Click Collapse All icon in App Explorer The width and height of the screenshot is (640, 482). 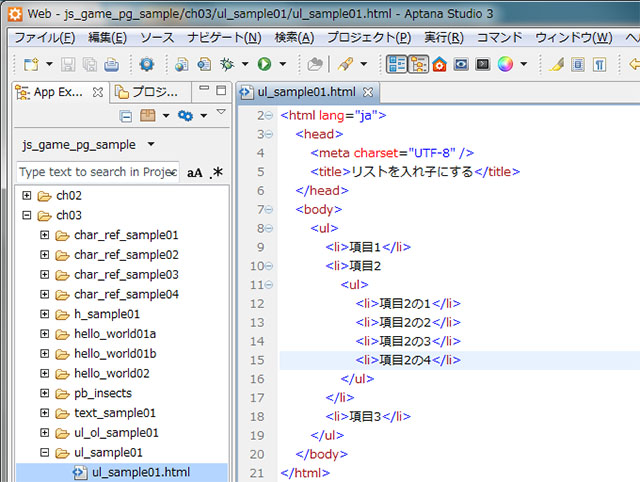click(x=126, y=116)
